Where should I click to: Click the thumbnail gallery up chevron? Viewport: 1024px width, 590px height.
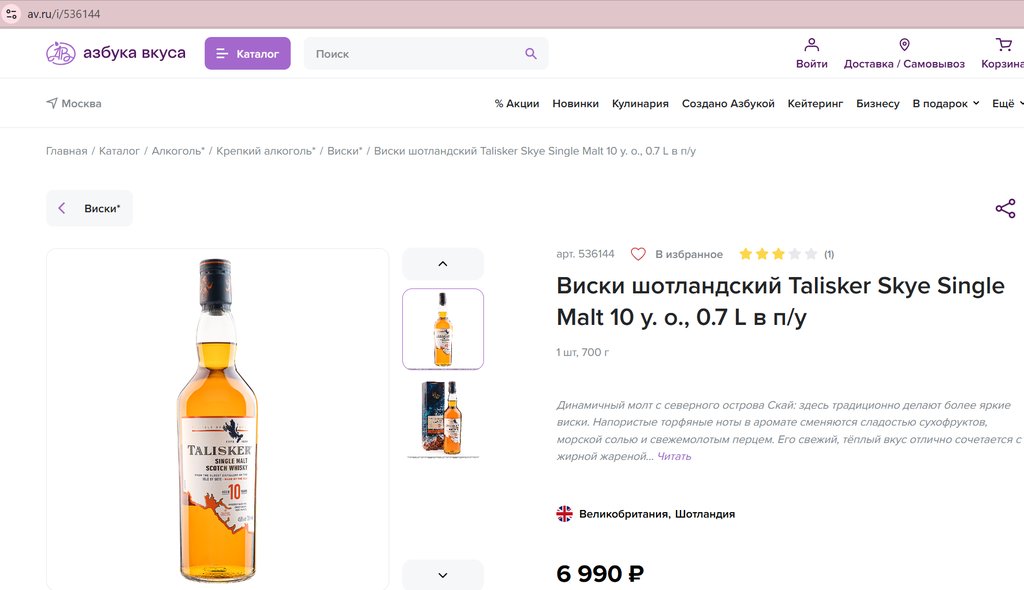443,264
